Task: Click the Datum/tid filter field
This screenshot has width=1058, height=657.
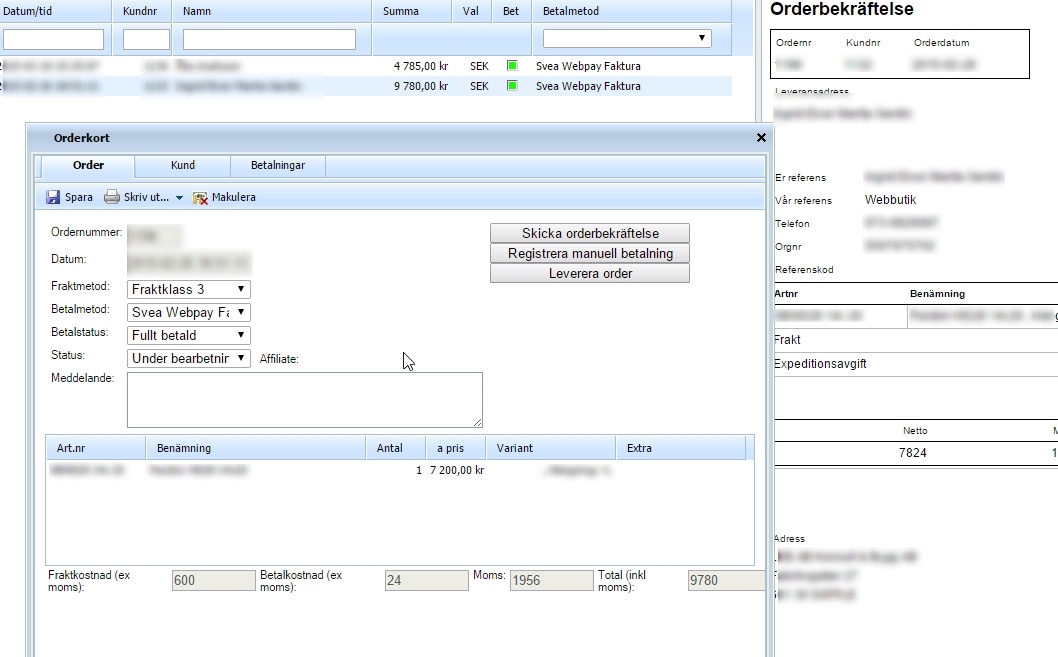Action: [x=53, y=39]
